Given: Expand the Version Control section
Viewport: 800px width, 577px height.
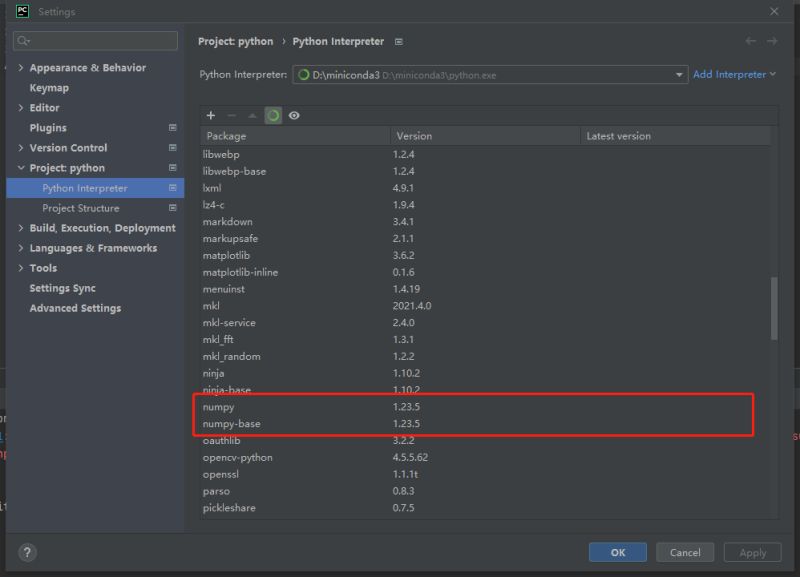Looking at the screenshot, I should [21, 147].
